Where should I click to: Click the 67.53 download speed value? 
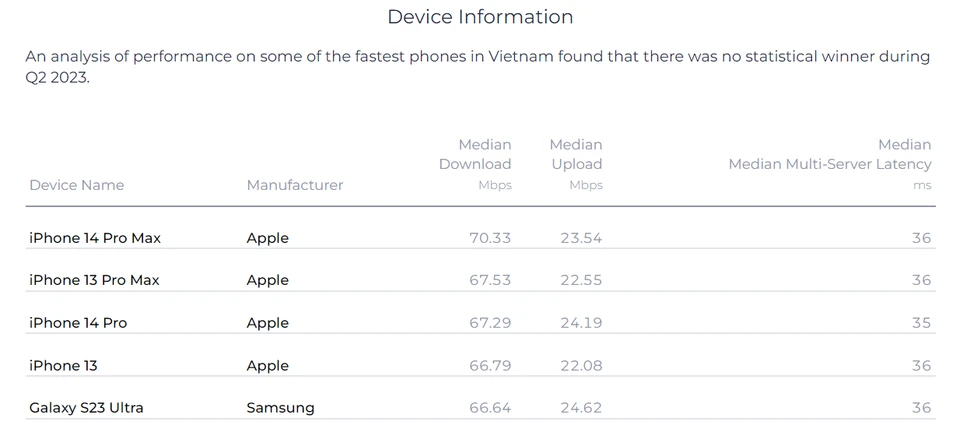click(490, 280)
